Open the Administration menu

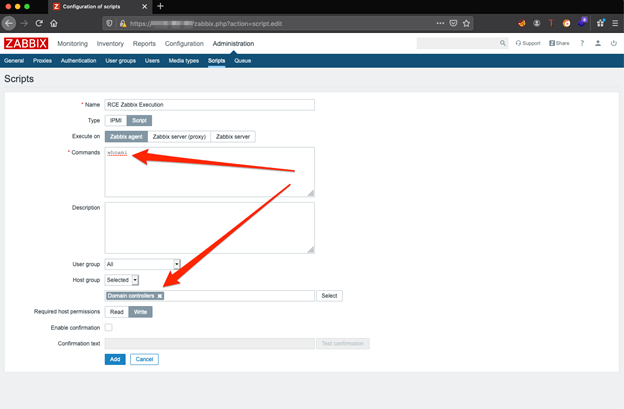point(233,43)
